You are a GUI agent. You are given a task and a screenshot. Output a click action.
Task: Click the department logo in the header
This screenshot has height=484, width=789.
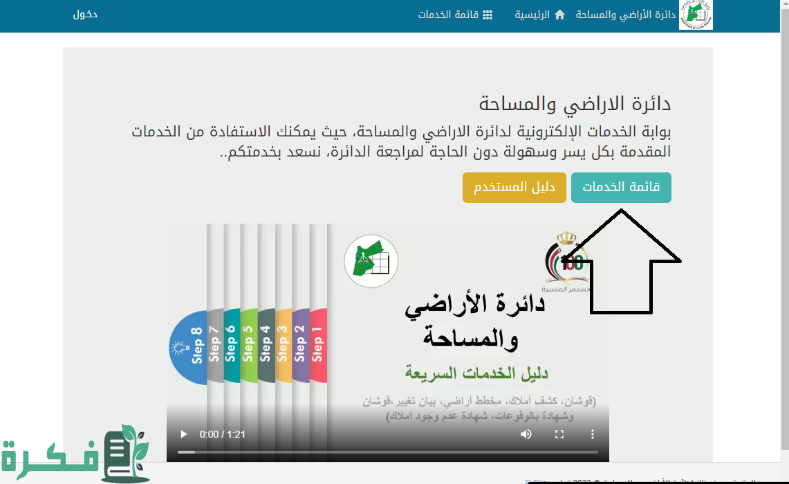[x=696, y=15]
